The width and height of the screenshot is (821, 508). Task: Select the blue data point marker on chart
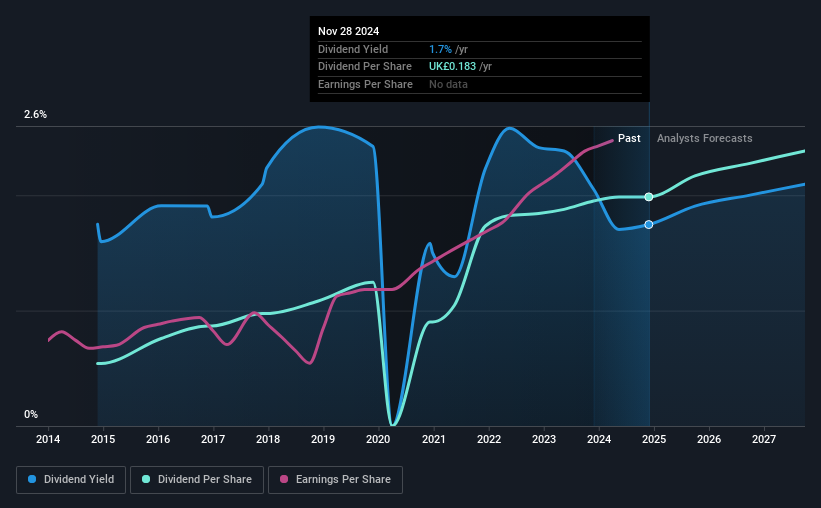649,225
